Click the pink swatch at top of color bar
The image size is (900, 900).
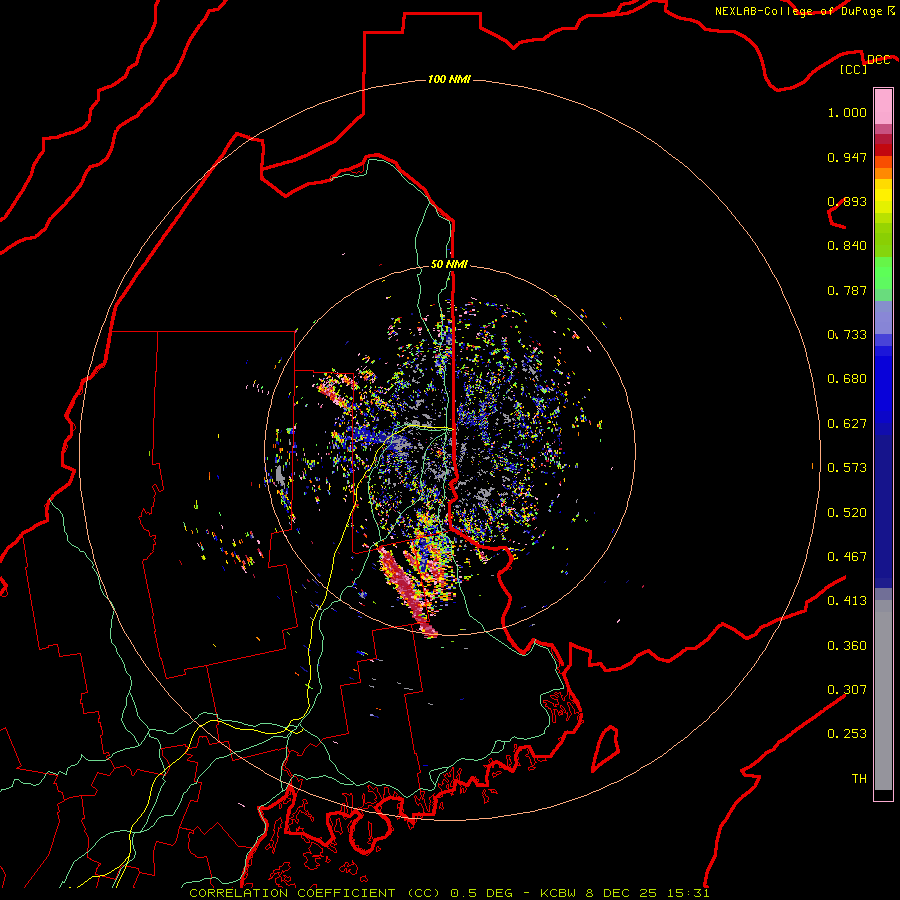[x=883, y=107]
